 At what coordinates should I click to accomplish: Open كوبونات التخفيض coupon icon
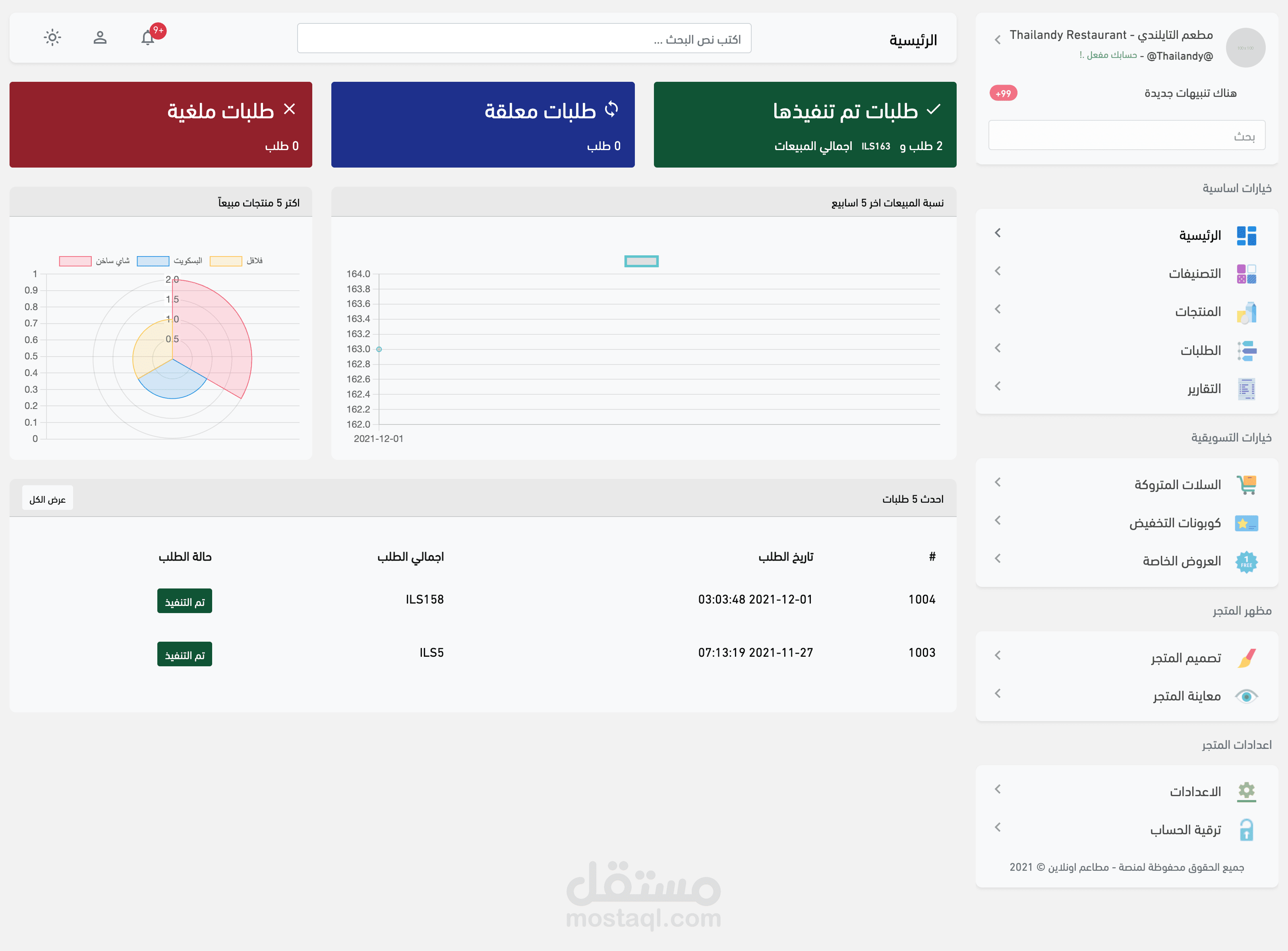point(1247,523)
